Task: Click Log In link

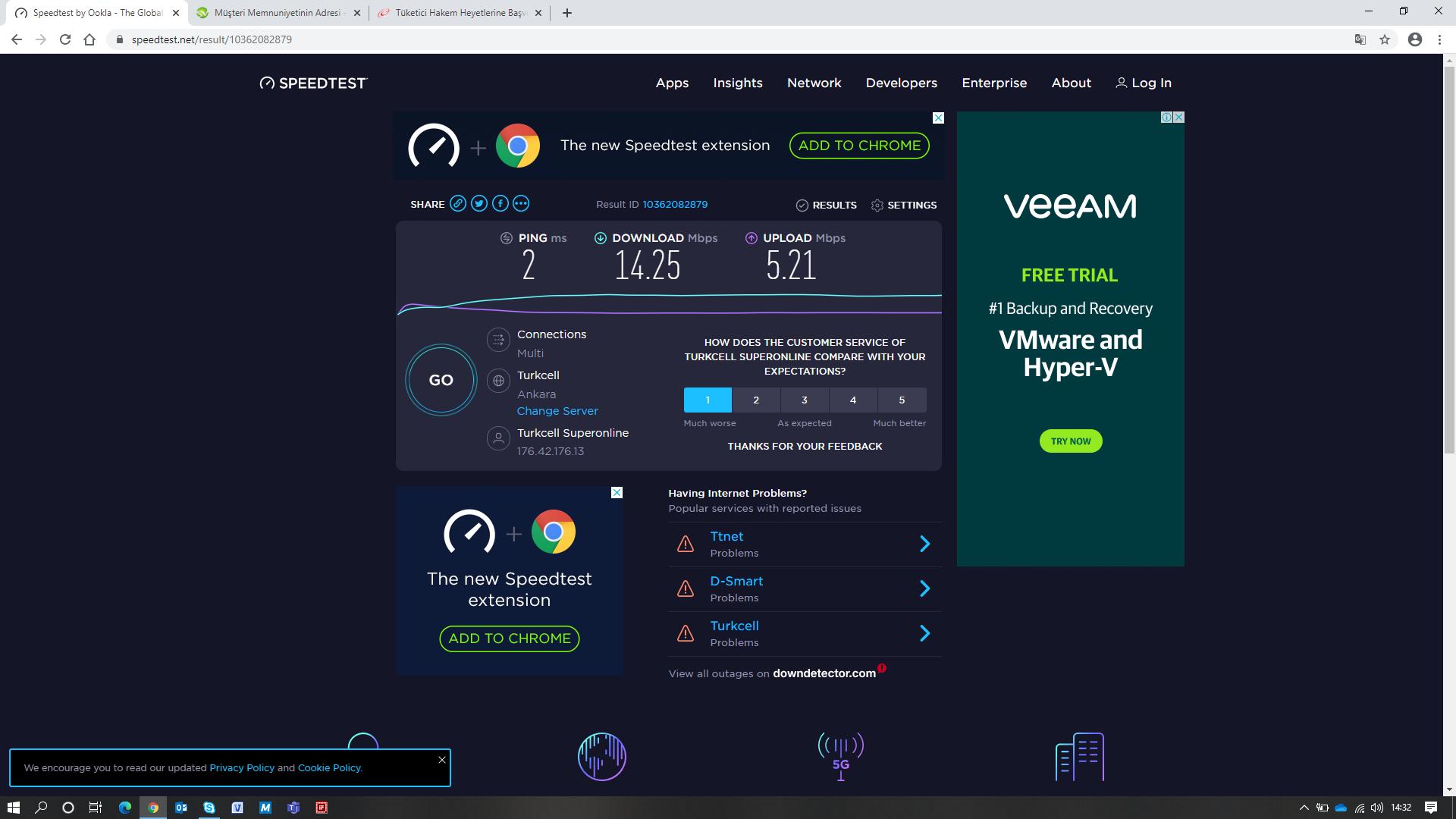Action: 1144,83
